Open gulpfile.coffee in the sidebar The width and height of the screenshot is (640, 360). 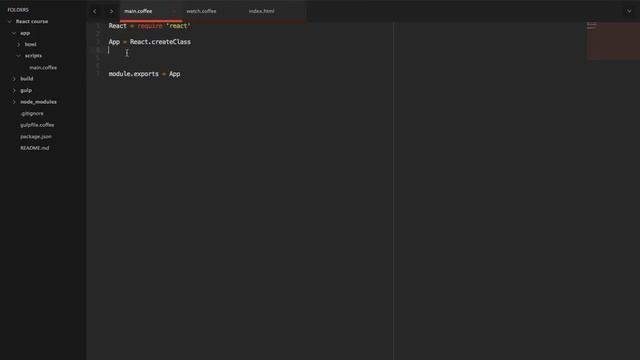(x=37, y=125)
